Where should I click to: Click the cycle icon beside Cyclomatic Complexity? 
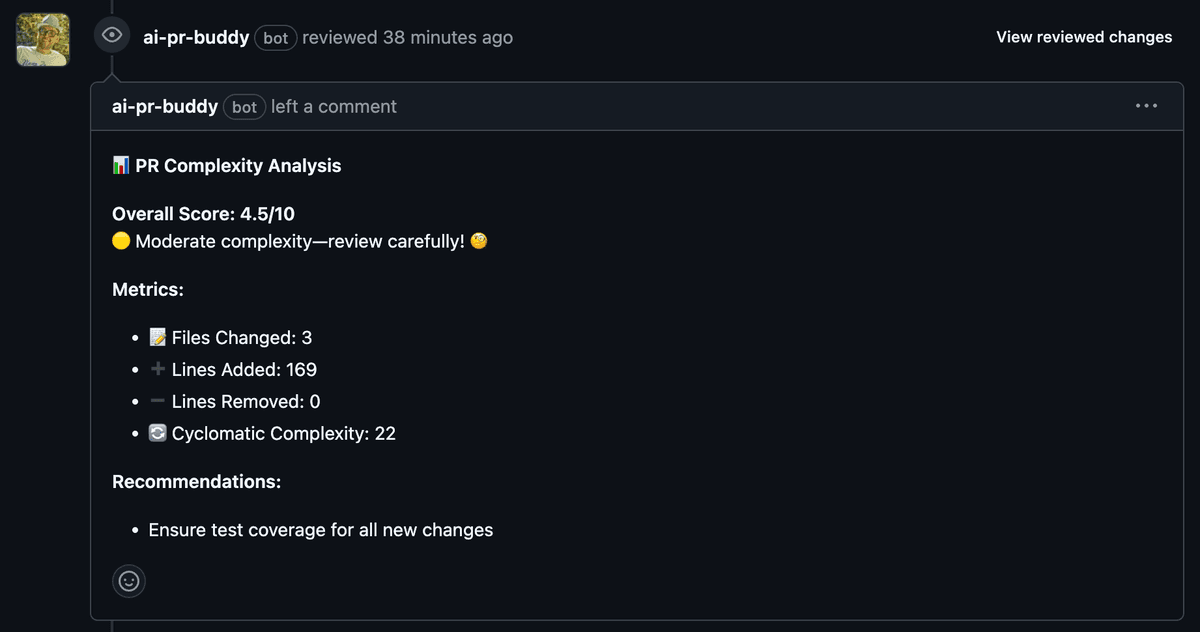click(157, 434)
